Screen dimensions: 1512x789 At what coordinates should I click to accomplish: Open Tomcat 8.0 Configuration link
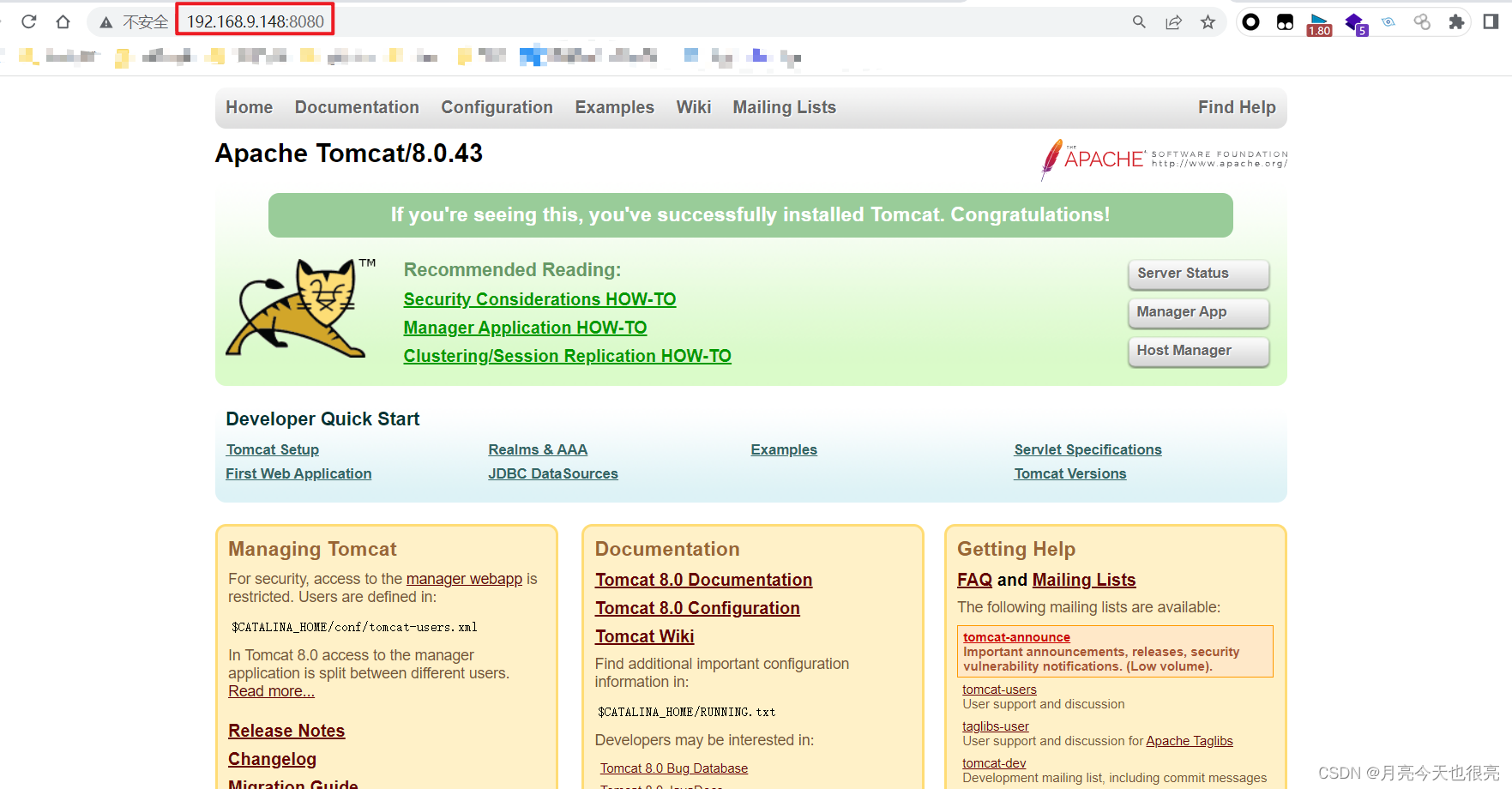[697, 608]
